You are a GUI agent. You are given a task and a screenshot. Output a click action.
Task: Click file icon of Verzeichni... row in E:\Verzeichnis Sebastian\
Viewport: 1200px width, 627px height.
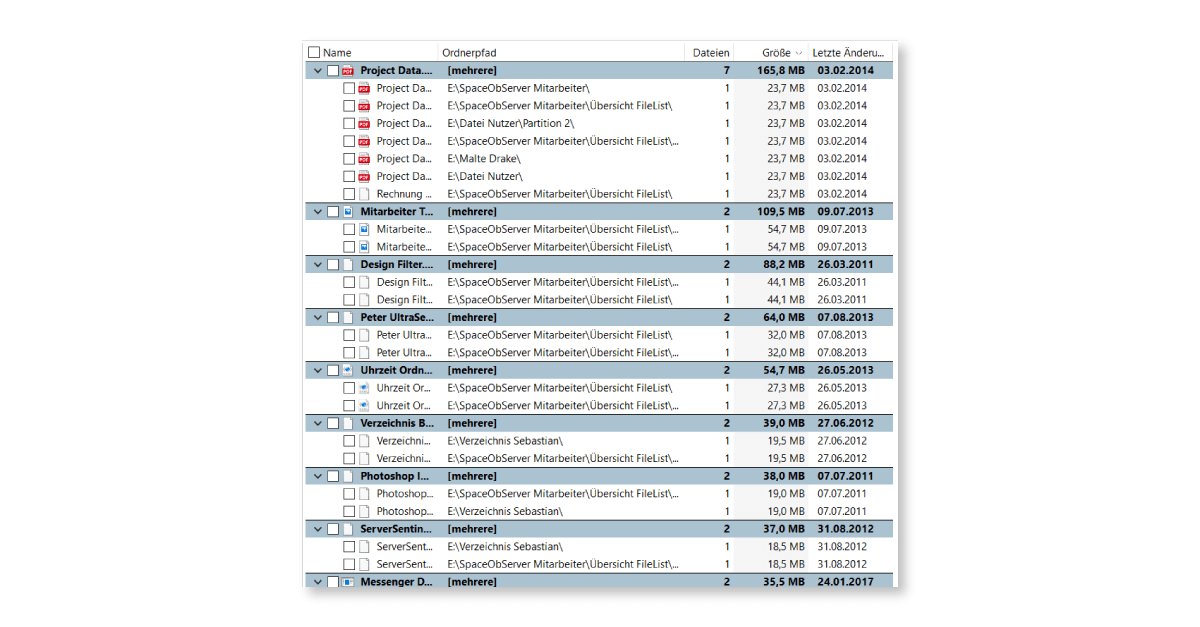tap(364, 441)
